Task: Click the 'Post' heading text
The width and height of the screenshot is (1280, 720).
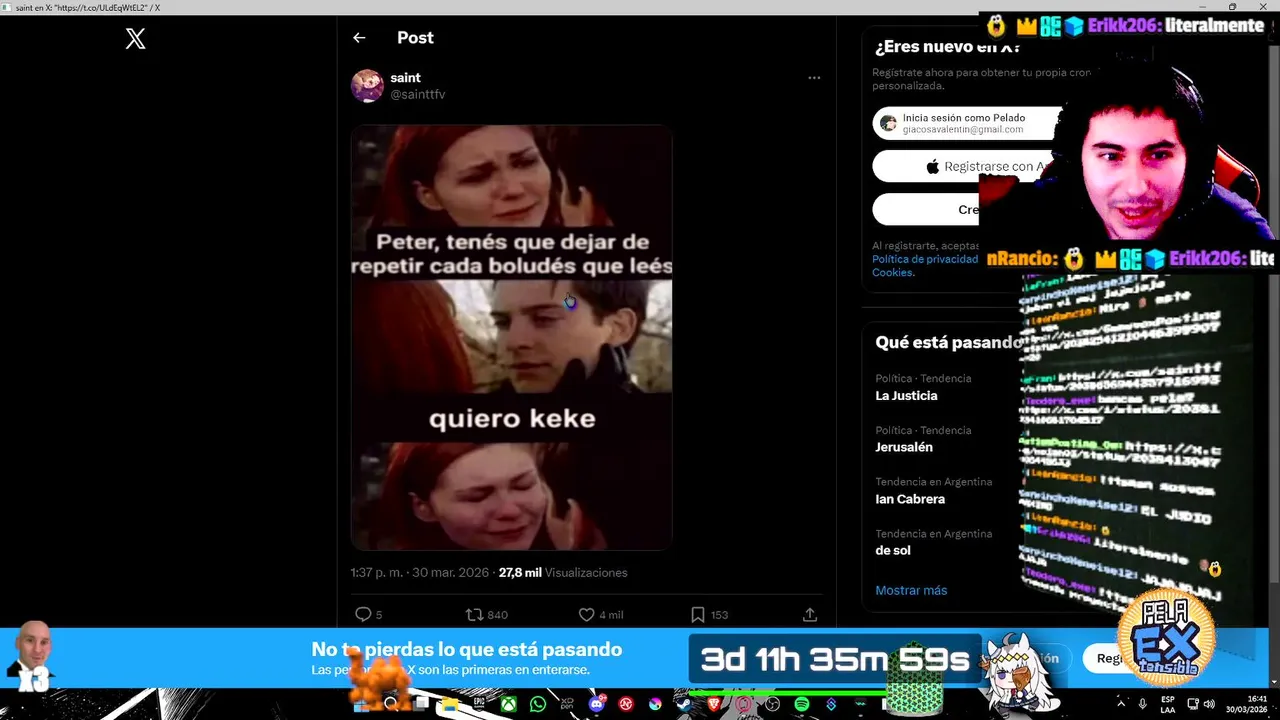Action: [x=415, y=38]
